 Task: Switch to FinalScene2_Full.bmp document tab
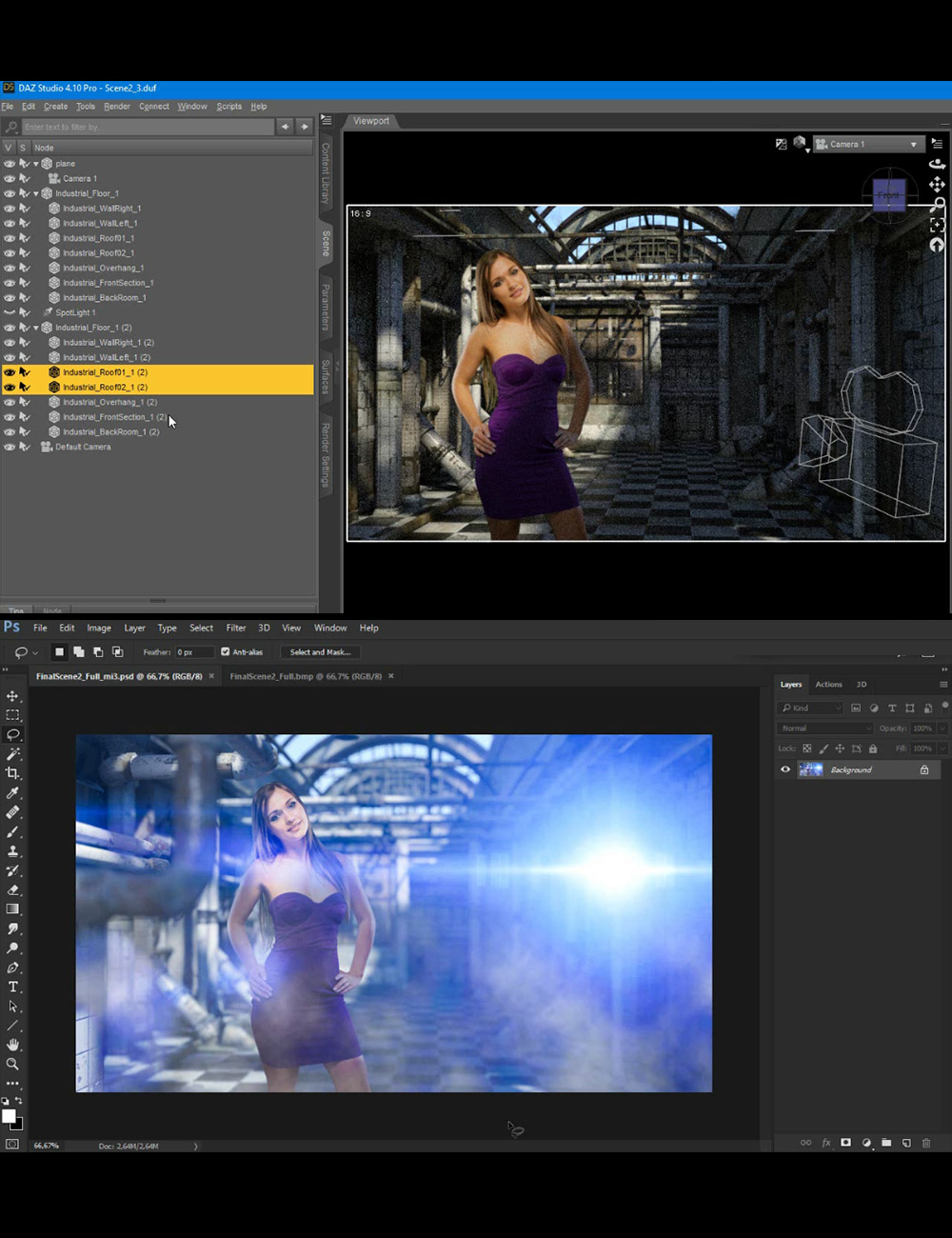click(x=305, y=676)
